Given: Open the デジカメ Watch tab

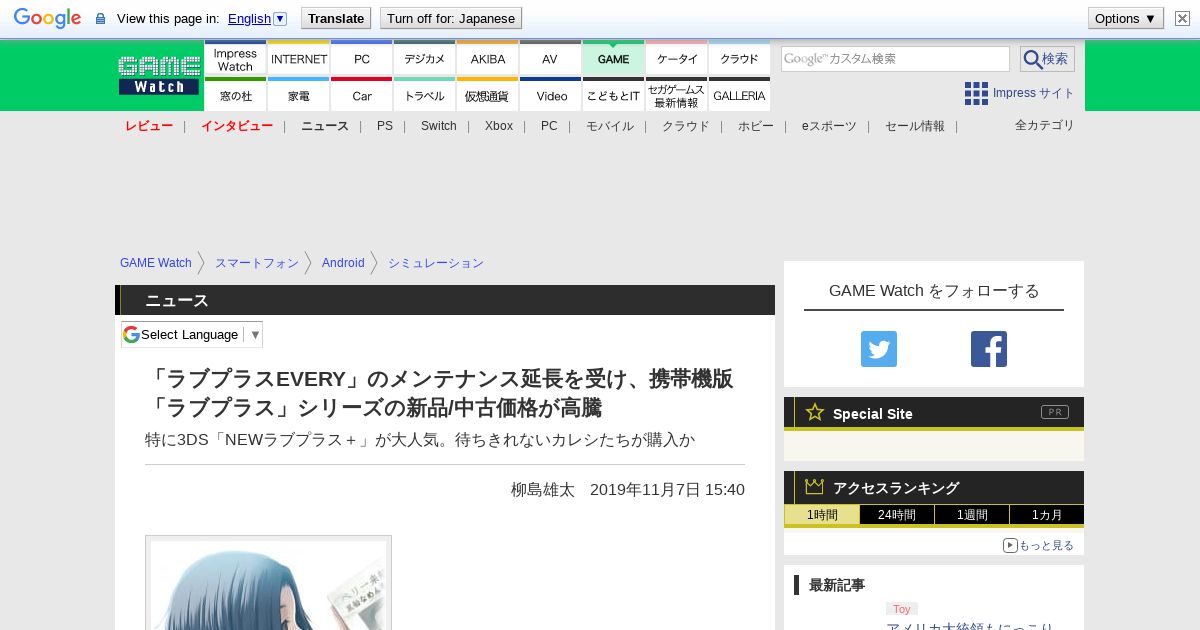Looking at the screenshot, I should click(x=425, y=58).
